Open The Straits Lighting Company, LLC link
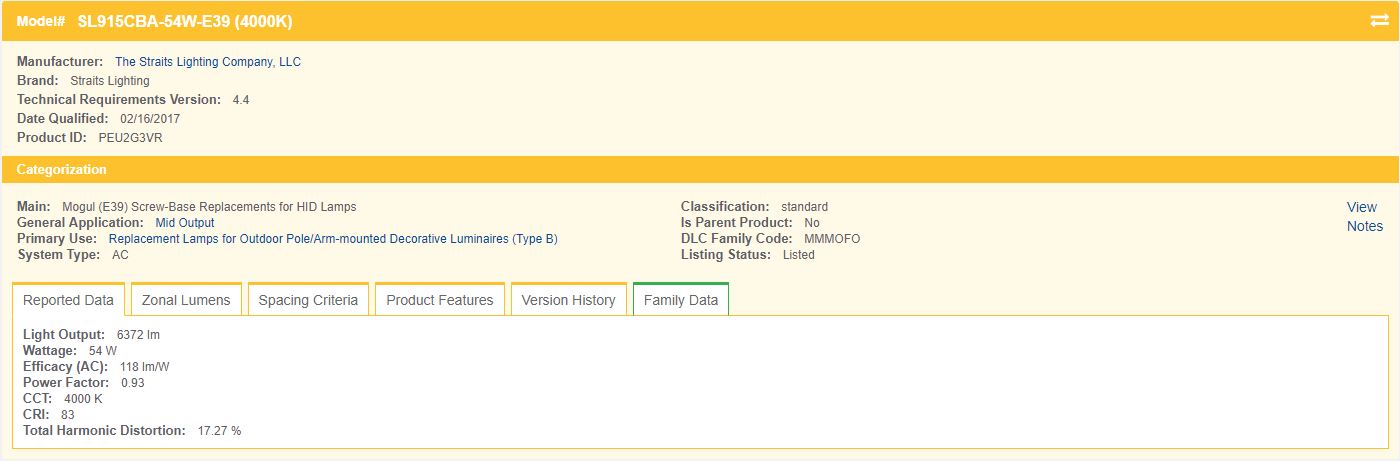This screenshot has height=461, width=1400. pyautogui.click(x=208, y=62)
